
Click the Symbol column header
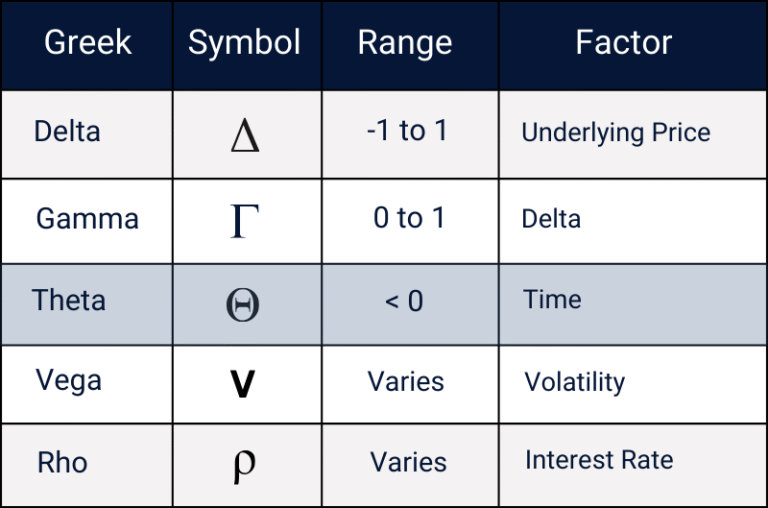click(244, 43)
